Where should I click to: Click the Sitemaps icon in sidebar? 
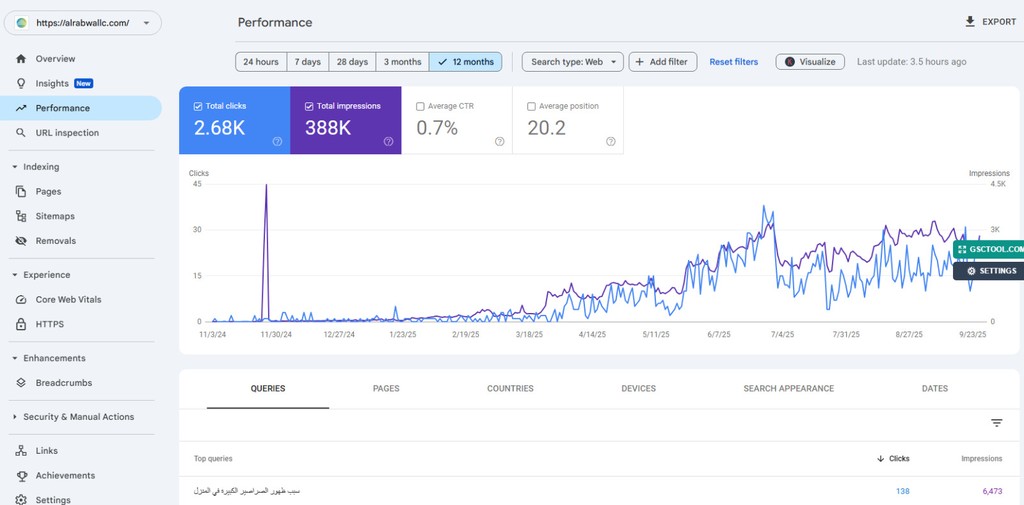pyautogui.click(x=22, y=216)
